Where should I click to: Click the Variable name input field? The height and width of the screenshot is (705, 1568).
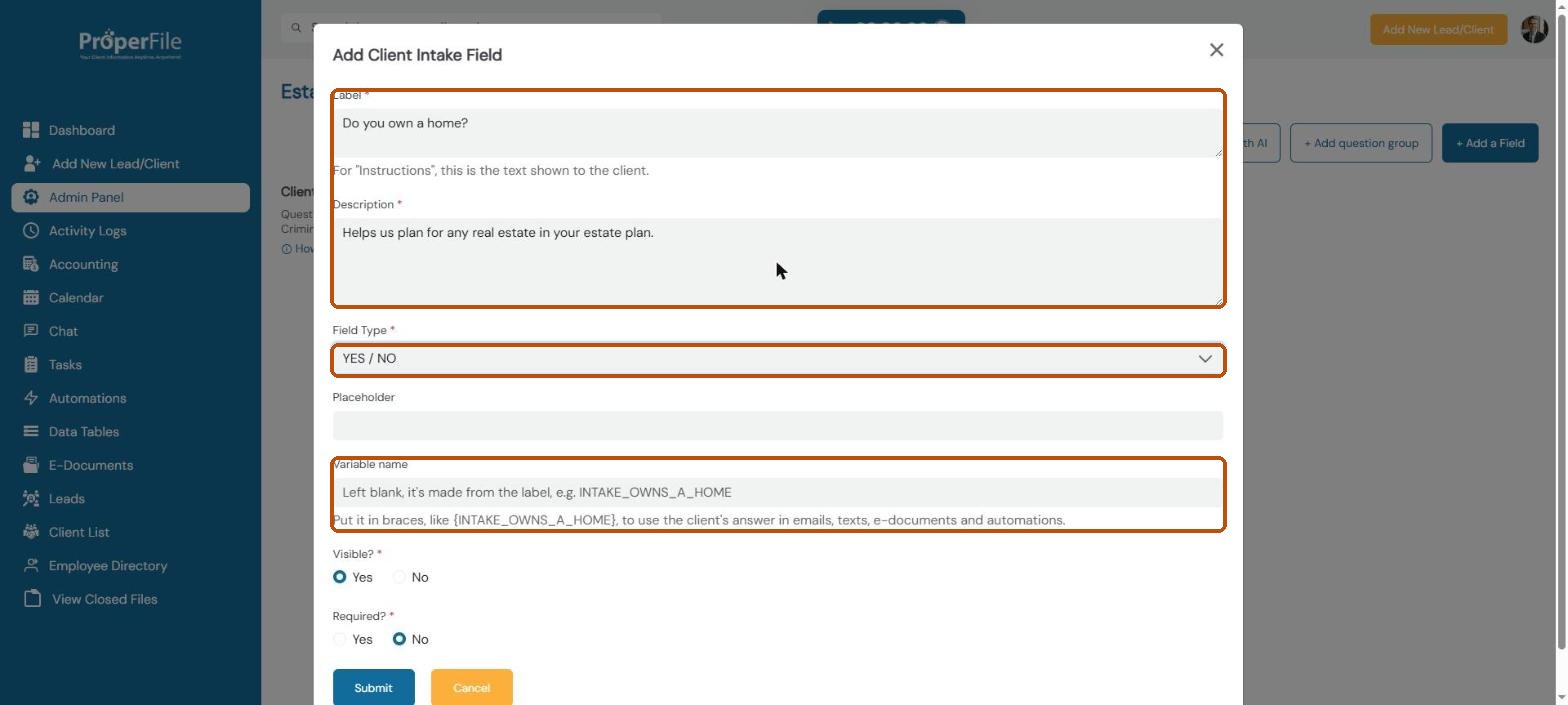pyautogui.click(x=778, y=492)
